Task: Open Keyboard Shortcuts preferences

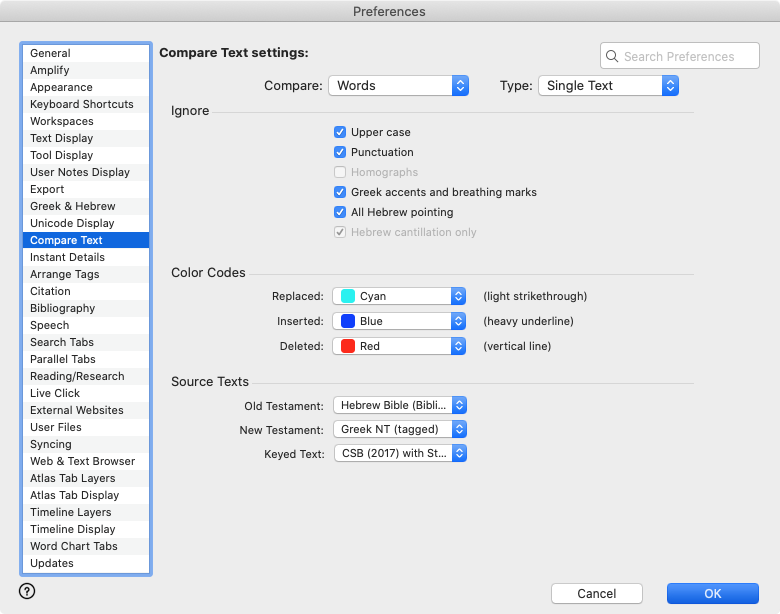Action: (81, 104)
